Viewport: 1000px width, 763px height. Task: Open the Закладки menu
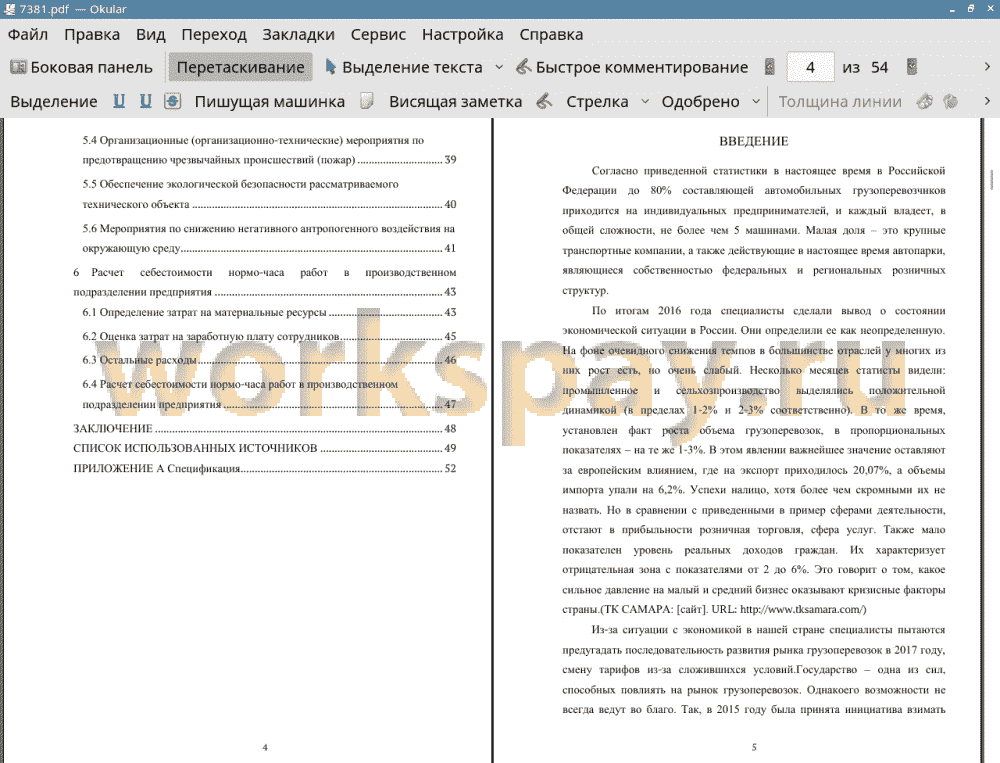298,34
